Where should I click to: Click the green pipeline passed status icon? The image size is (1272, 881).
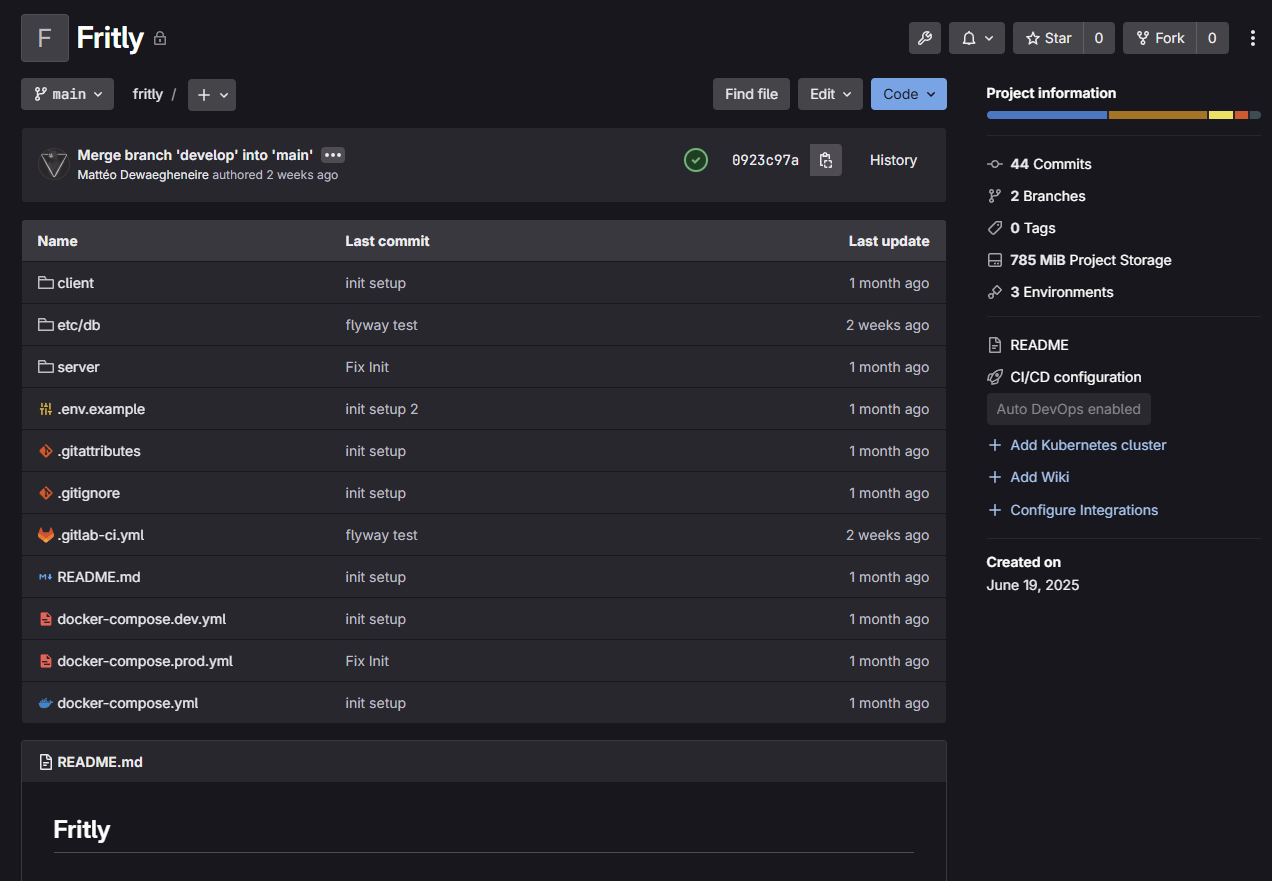pyautogui.click(x=696, y=160)
